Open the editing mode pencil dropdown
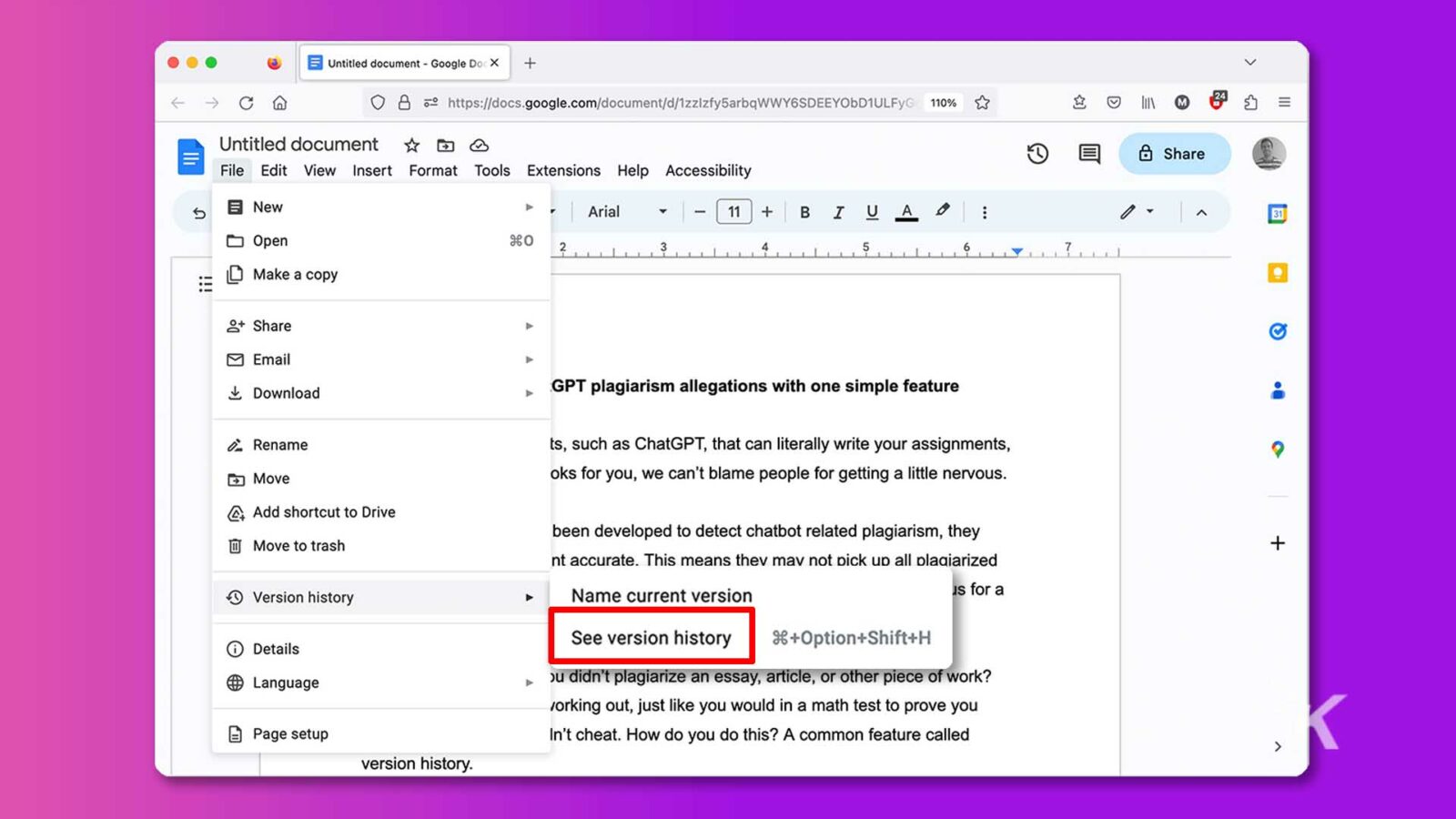Image resolution: width=1456 pixels, height=819 pixels. click(x=1137, y=212)
